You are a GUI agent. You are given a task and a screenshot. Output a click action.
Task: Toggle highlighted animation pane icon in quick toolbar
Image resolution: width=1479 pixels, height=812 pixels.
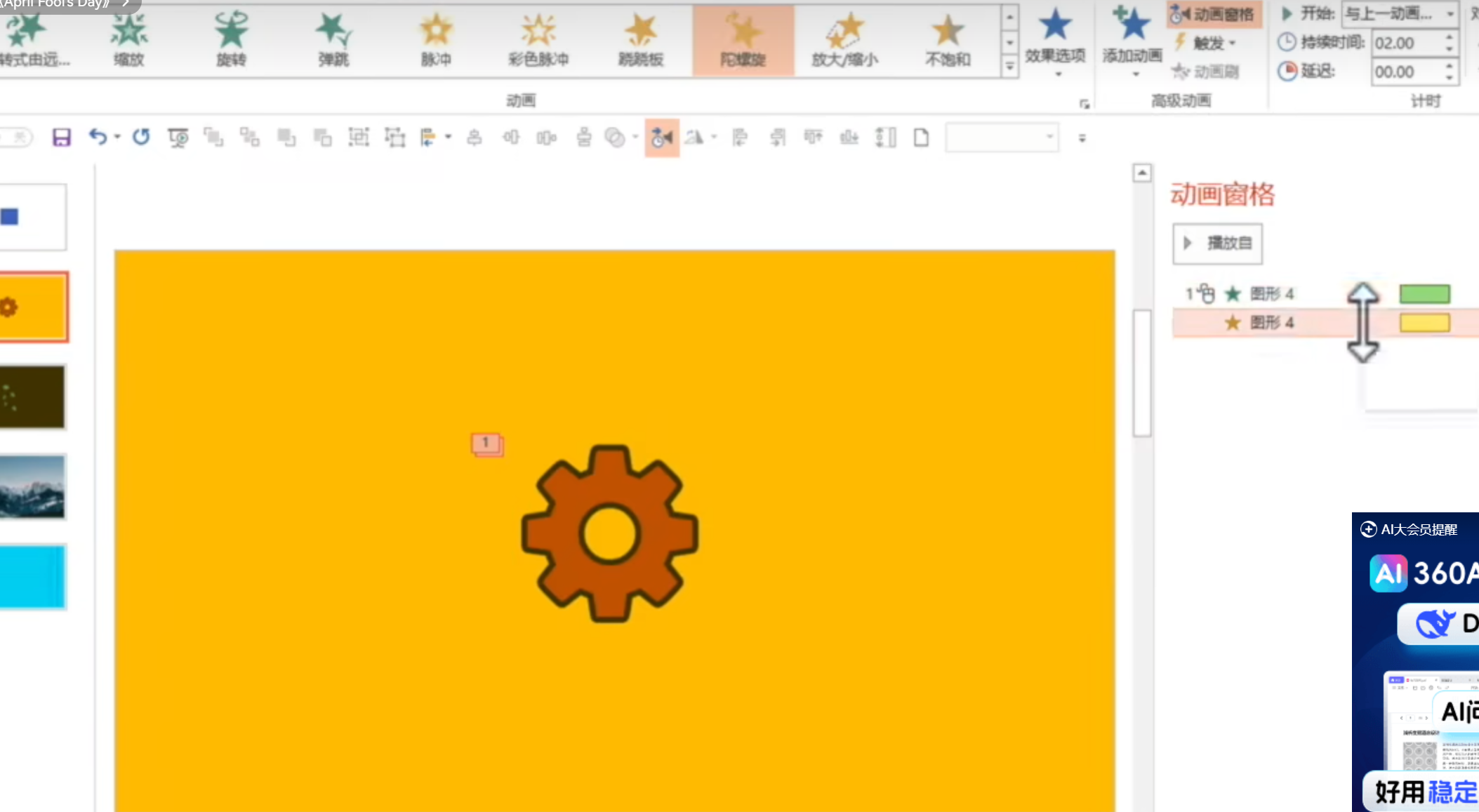(661, 138)
